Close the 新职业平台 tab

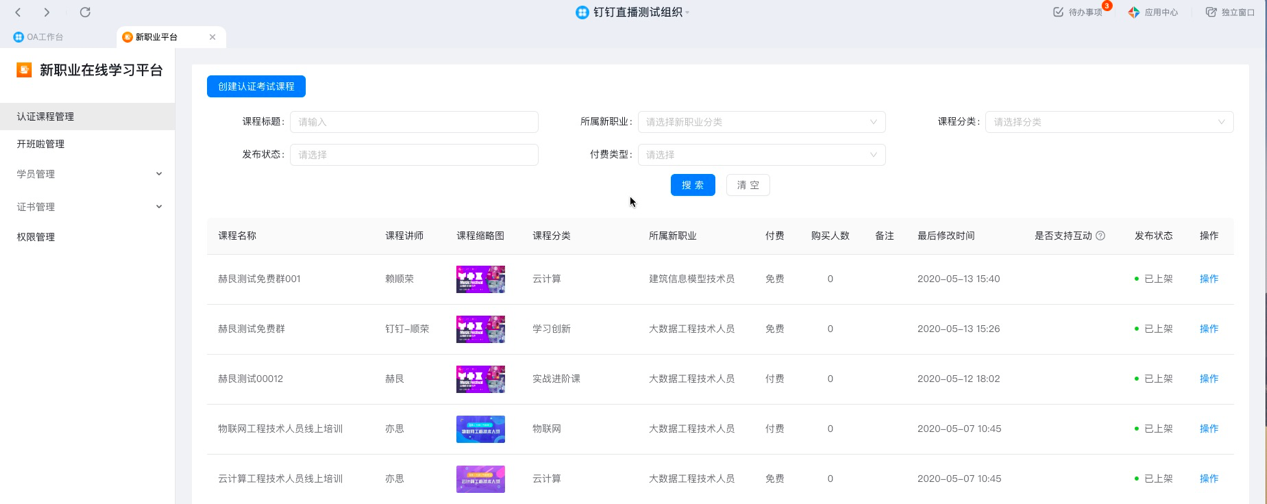[212, 37]
